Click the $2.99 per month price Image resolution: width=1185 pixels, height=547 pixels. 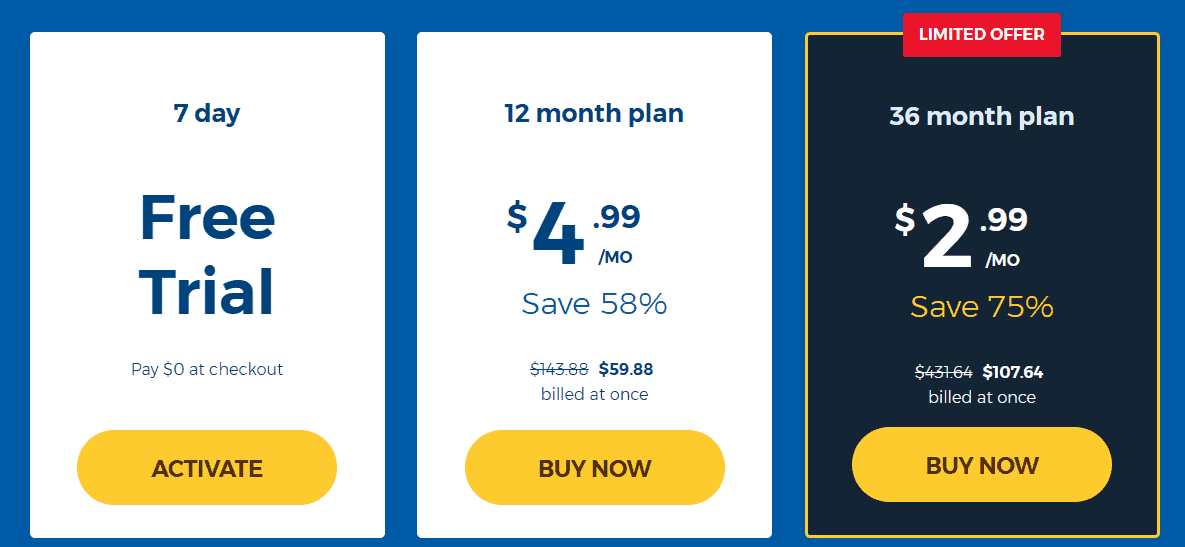tap(961, 238)
